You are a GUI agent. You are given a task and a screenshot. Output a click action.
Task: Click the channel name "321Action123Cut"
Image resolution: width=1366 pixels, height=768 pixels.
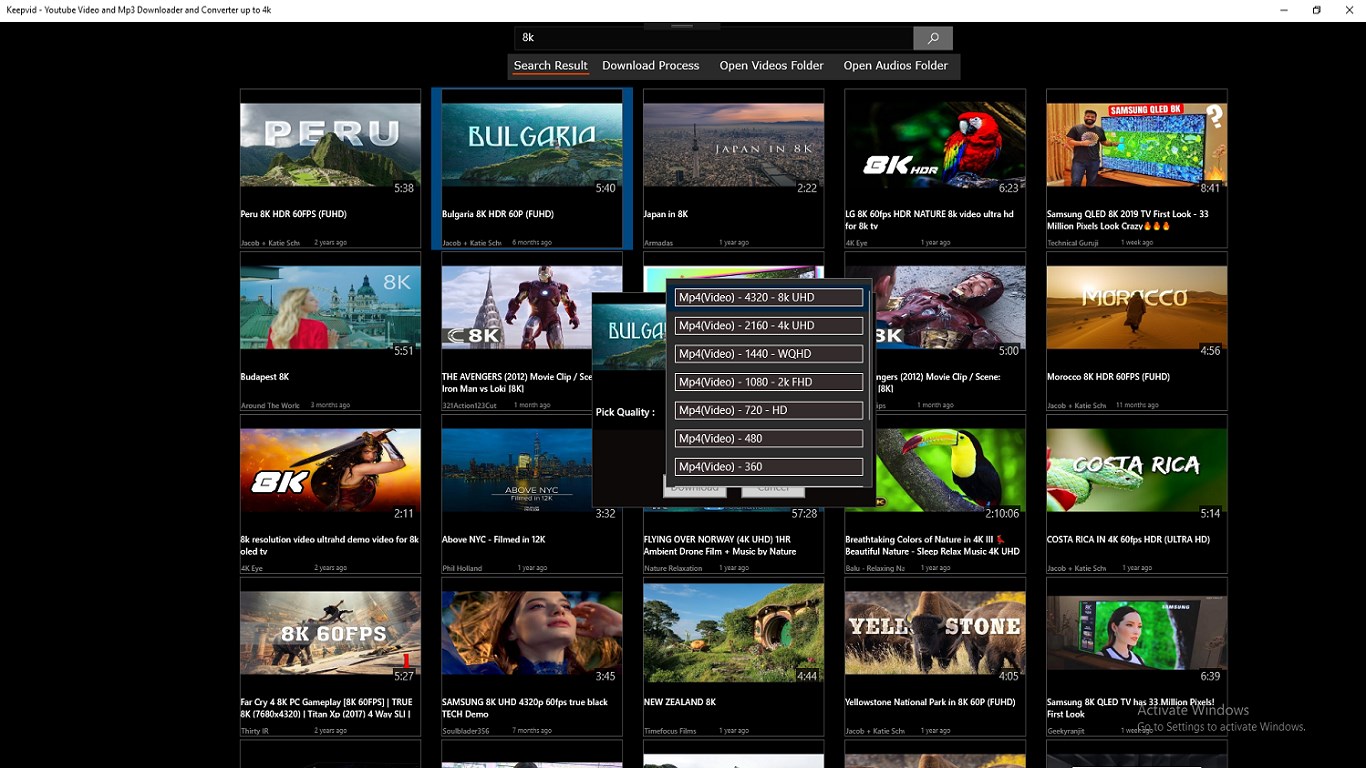(469, 406)
